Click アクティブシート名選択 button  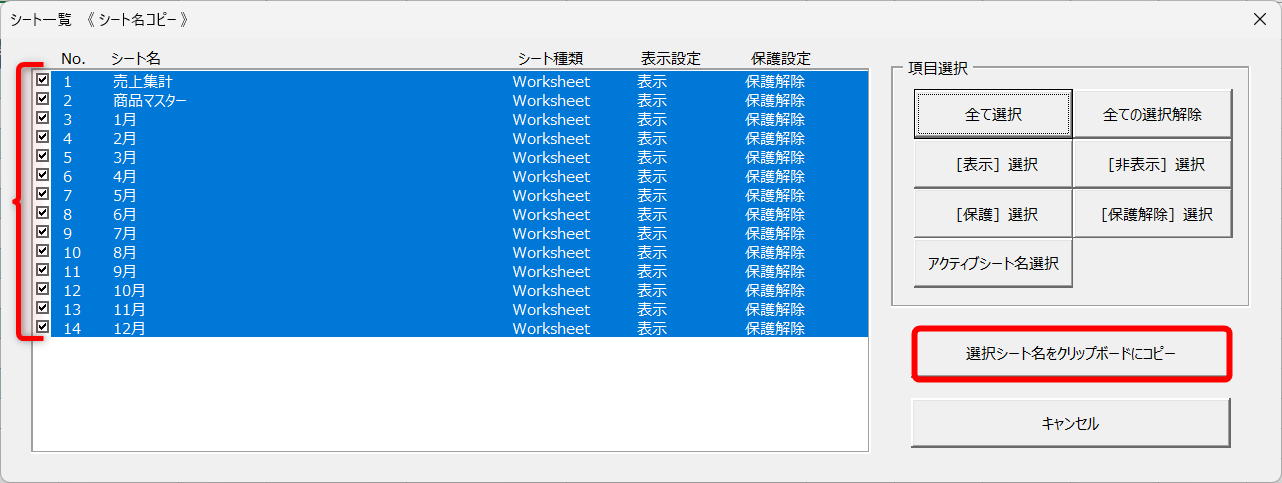[993, 263]
